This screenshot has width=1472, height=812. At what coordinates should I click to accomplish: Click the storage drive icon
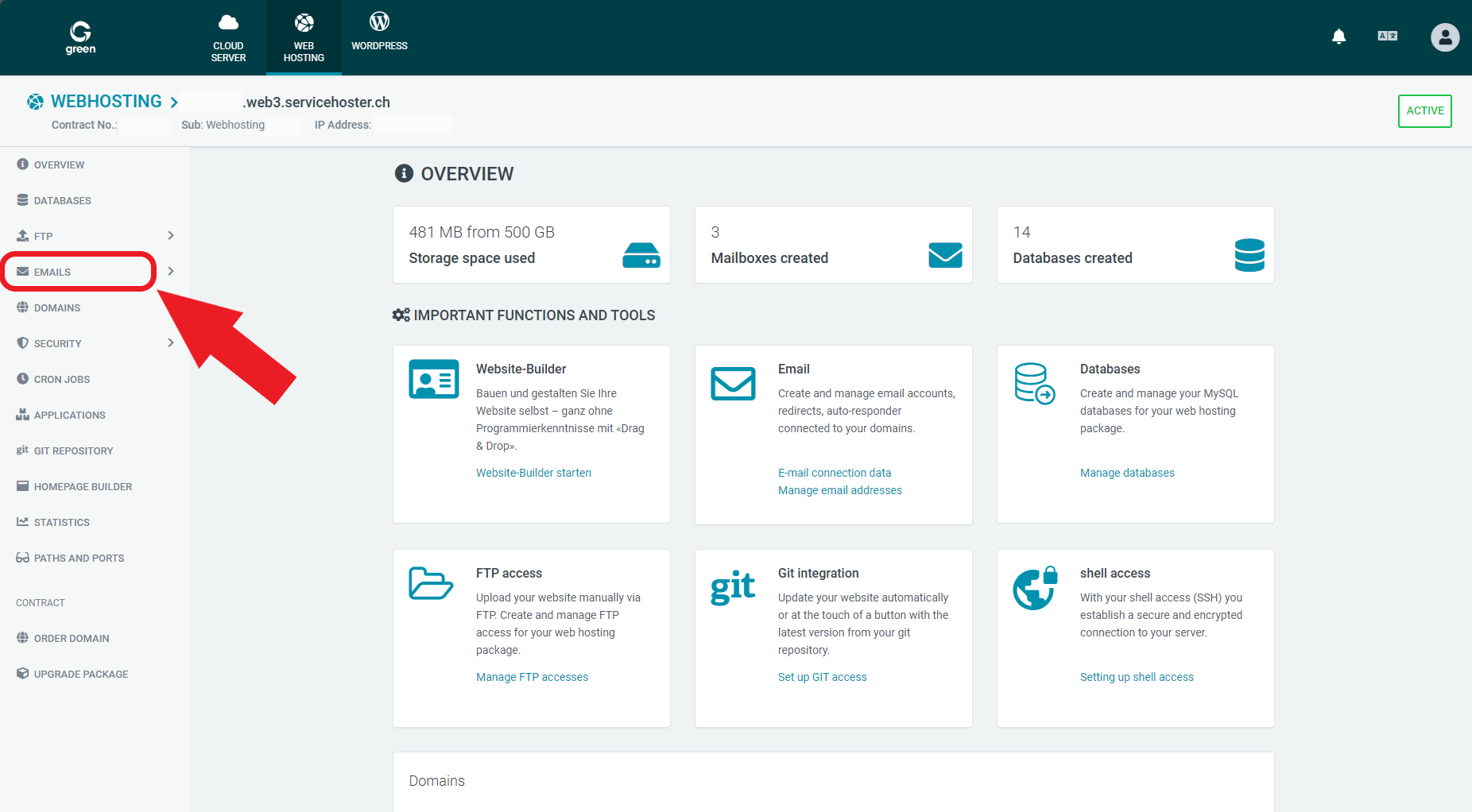[641, 255]
